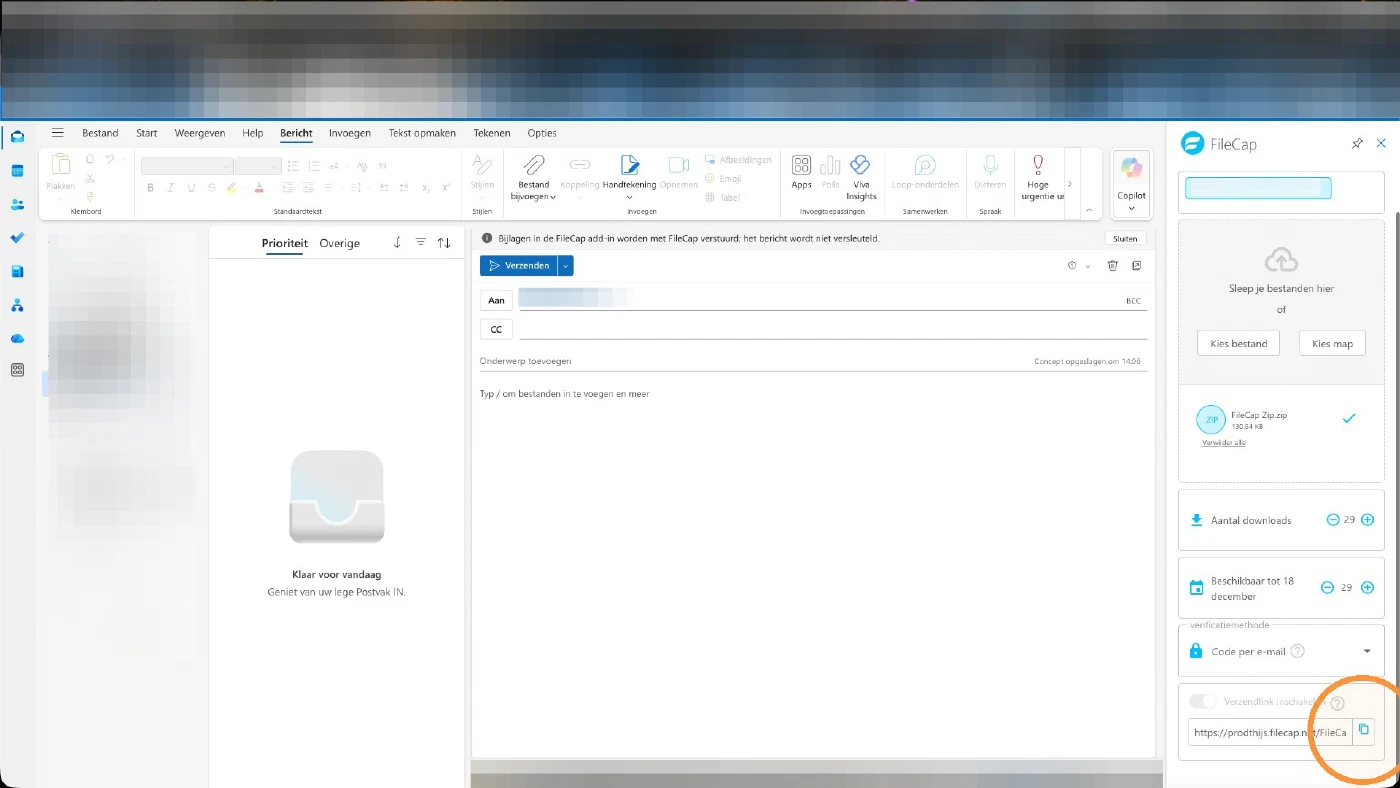Click the Verwijder alle link
The width and height of the screenshot is (1400, 788).
tap(1223, 443)
